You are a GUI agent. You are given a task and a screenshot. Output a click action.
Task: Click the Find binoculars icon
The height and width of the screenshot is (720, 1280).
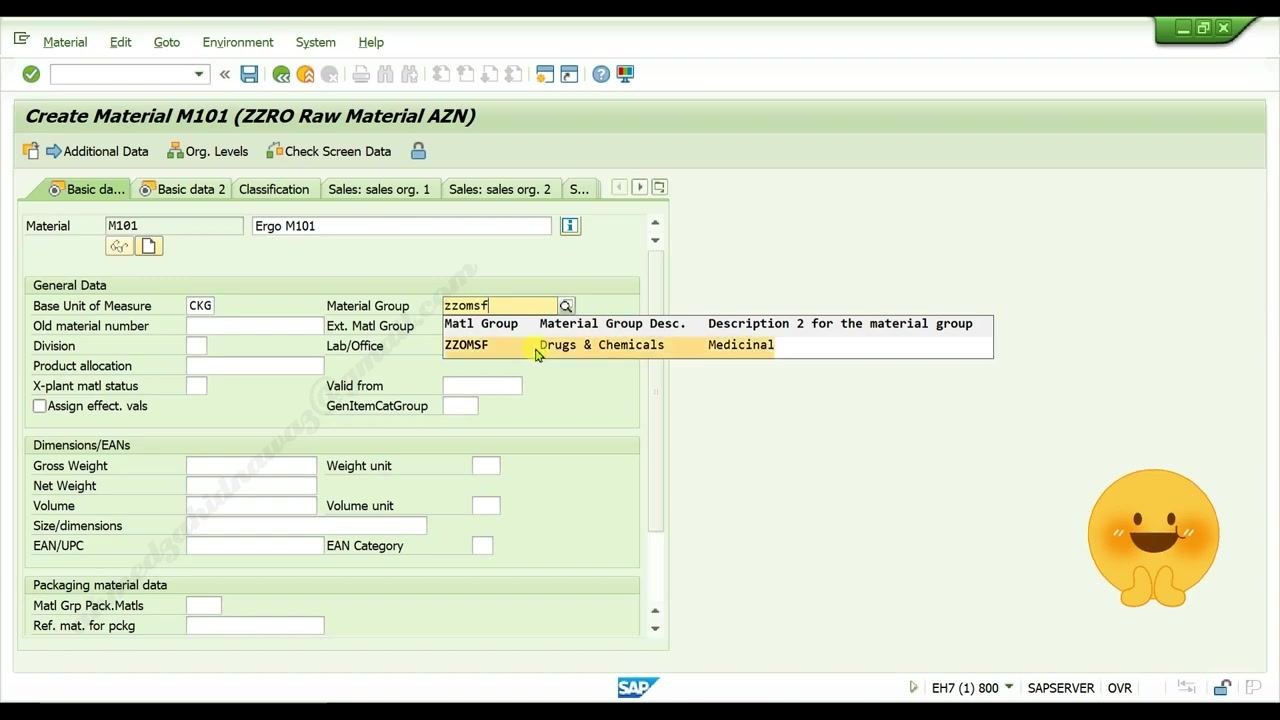pyautogui.click(x=385, y=74)
